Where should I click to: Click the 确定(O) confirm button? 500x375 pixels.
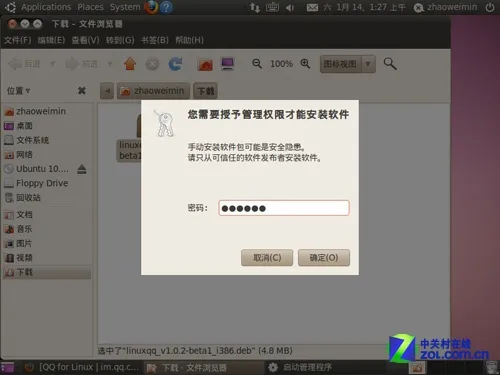[x=324, y=258]
